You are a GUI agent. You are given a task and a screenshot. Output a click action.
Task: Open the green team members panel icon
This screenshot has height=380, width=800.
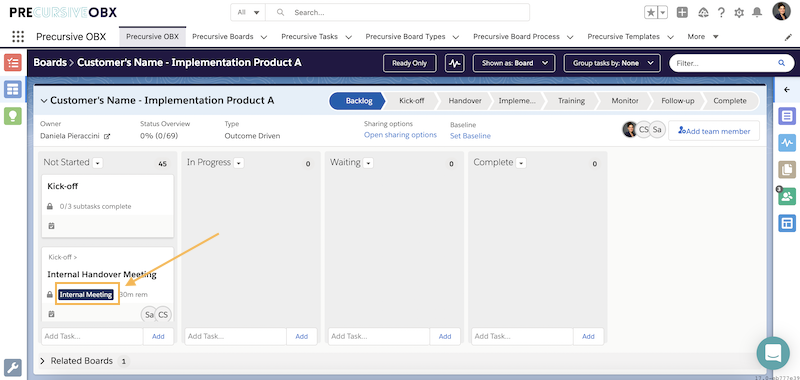787,196
